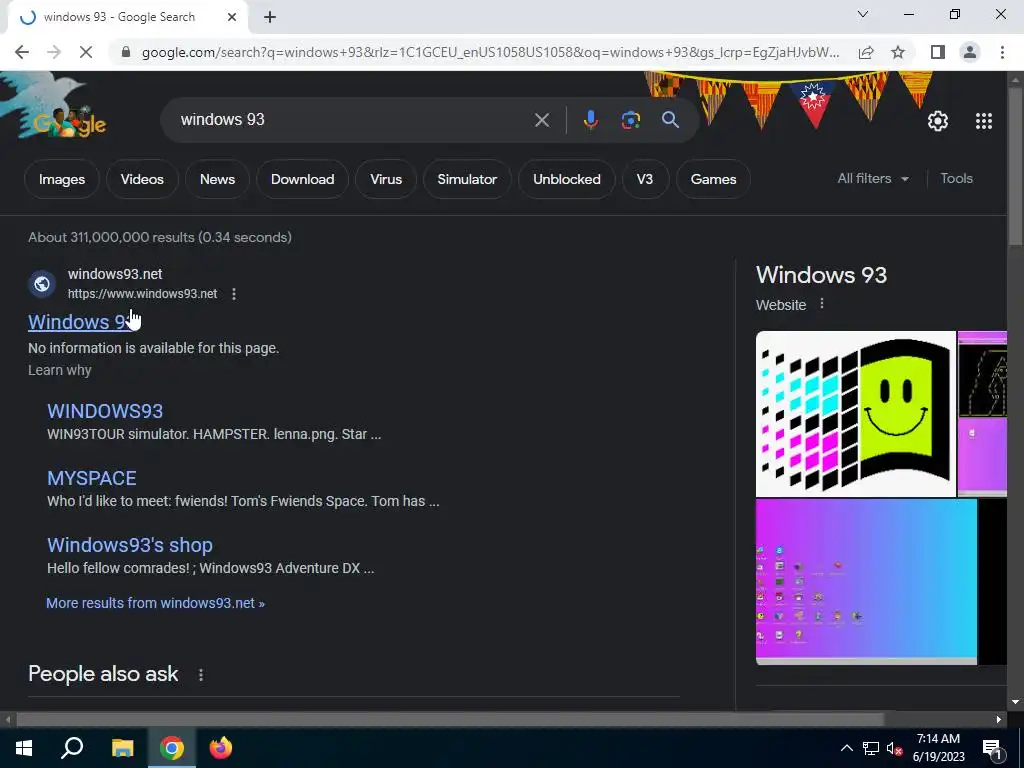Open the notification center icon
The image size is (1024, 768).
tap(992, 749)
